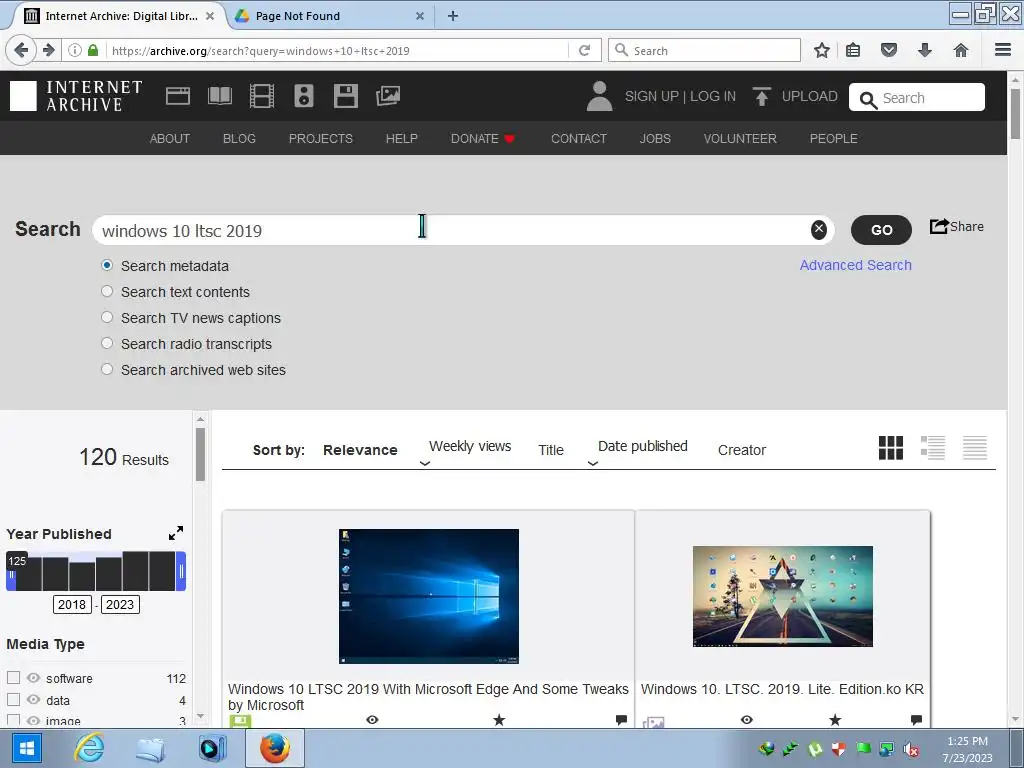Viewport: 1024px width, 768px height.
Task: Click the GO search button
Action: (x=881, y=230)
